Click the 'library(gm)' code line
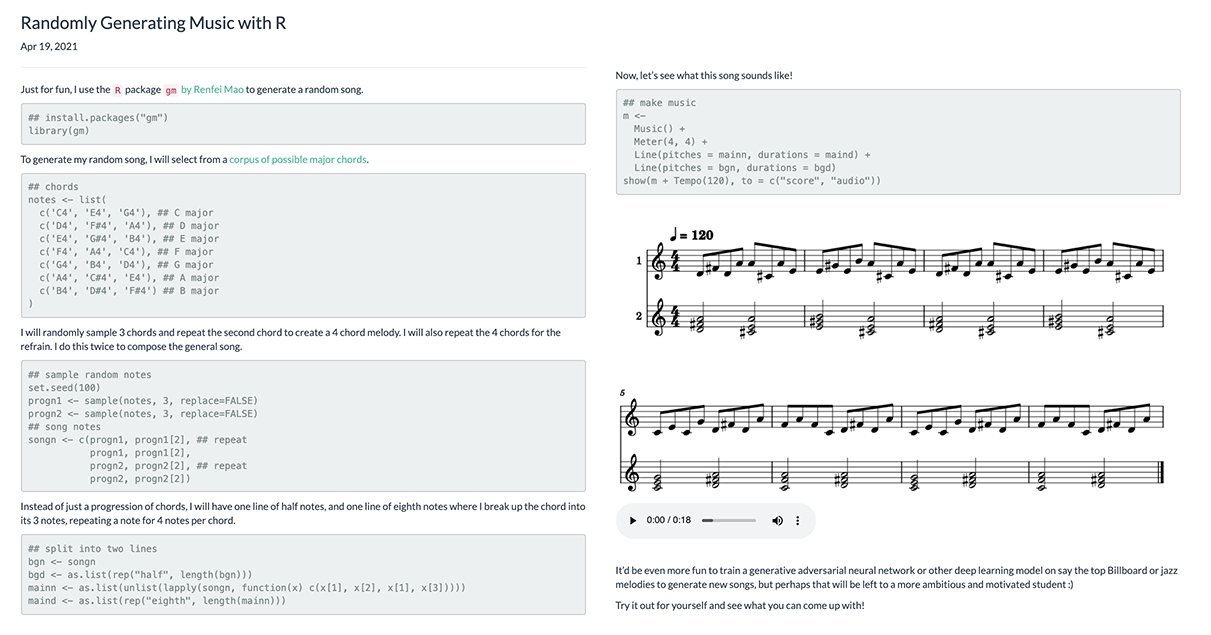This screenshot has width=1211, height=635. tap(59, 130)
